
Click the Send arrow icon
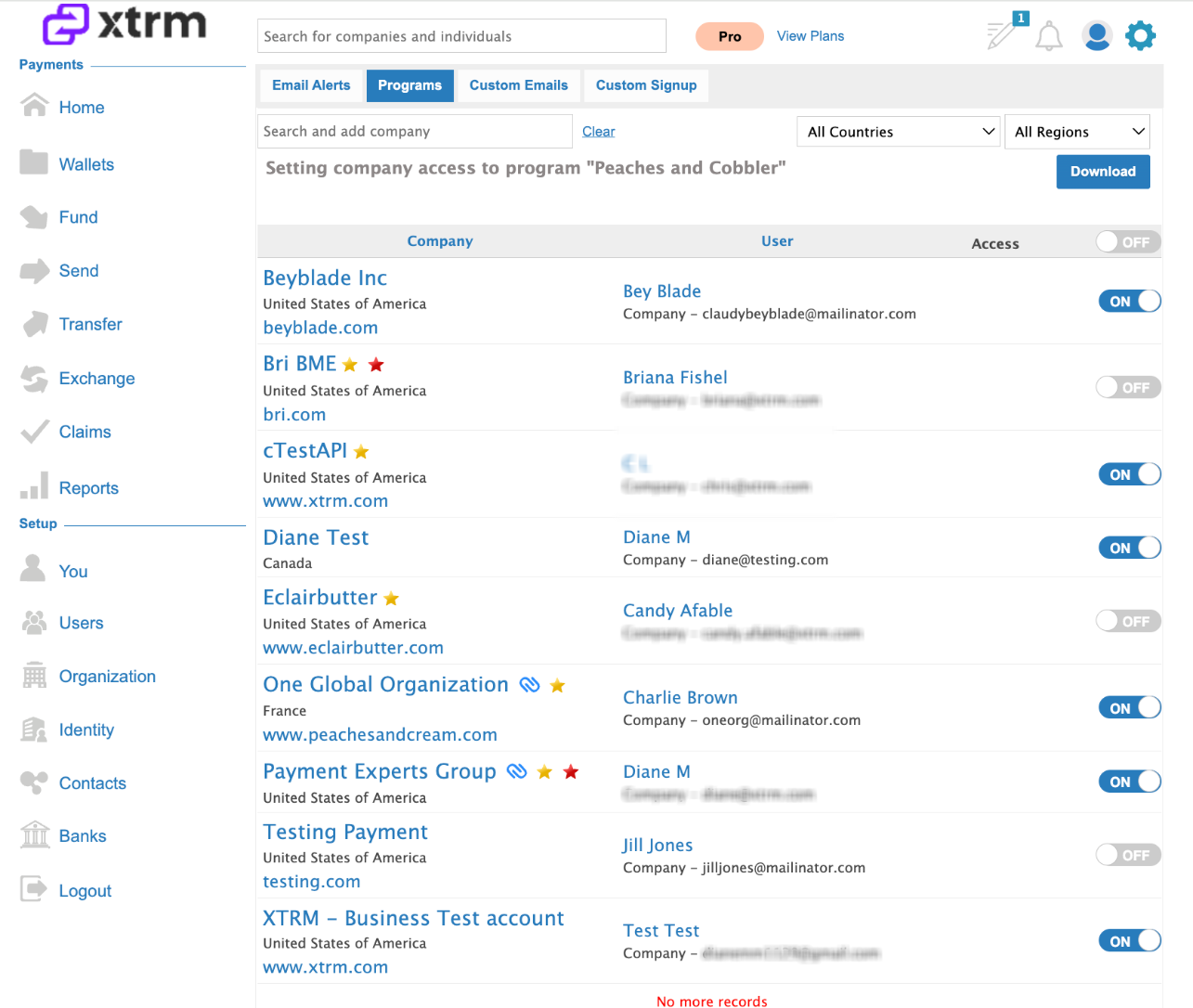coord(34,270)
